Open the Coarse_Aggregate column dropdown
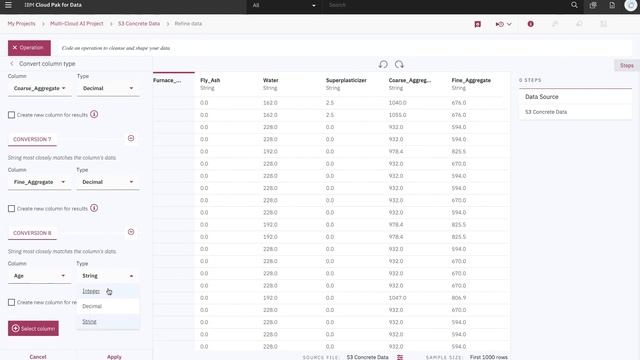 [x=40, y=88]
